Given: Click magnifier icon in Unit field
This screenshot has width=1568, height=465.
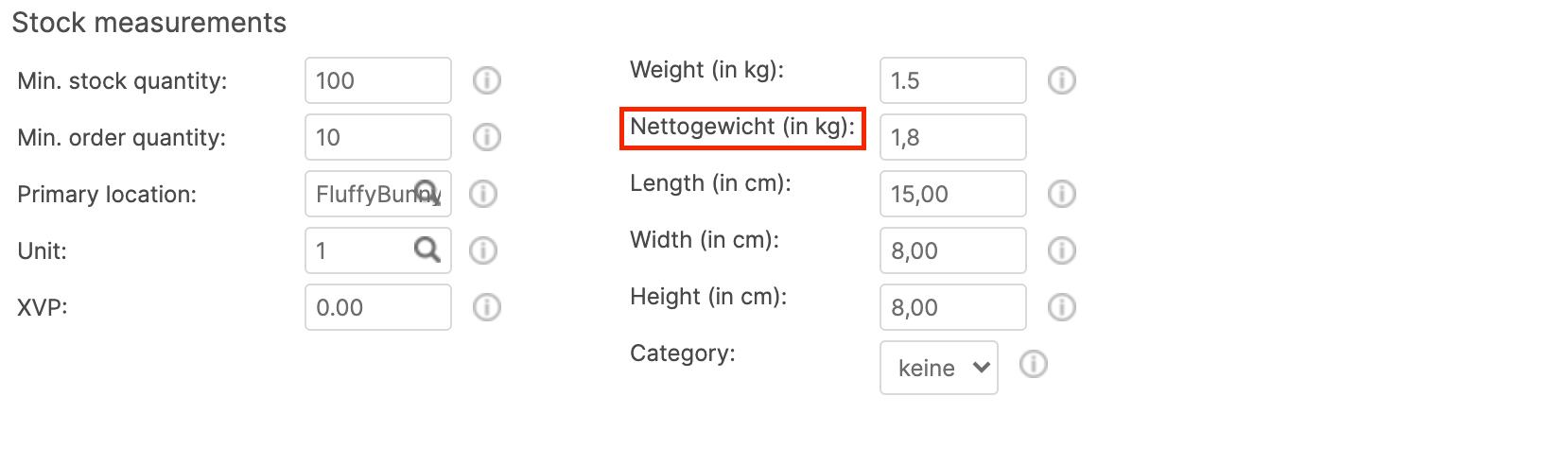Looking at the screenshot, I should 427,250.
